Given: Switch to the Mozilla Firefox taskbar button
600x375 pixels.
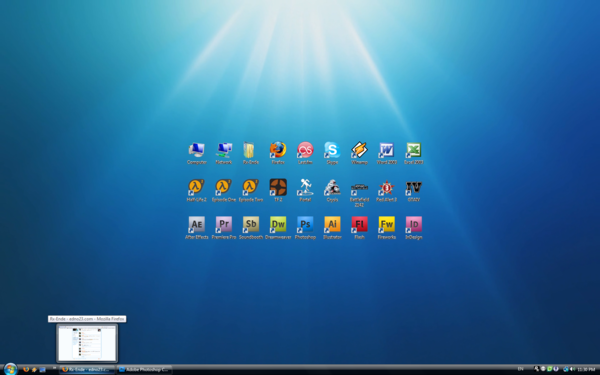Looking at the screenshot, I should coord(87,370).
